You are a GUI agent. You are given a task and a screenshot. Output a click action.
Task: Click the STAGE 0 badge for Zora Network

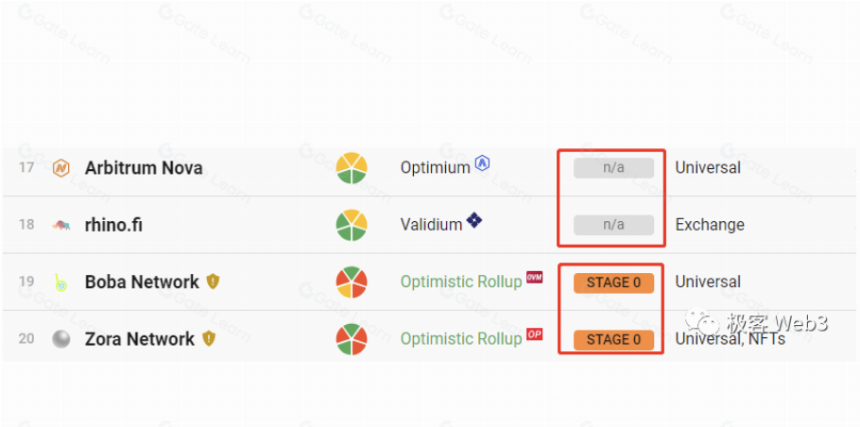(x=614, y=340)
